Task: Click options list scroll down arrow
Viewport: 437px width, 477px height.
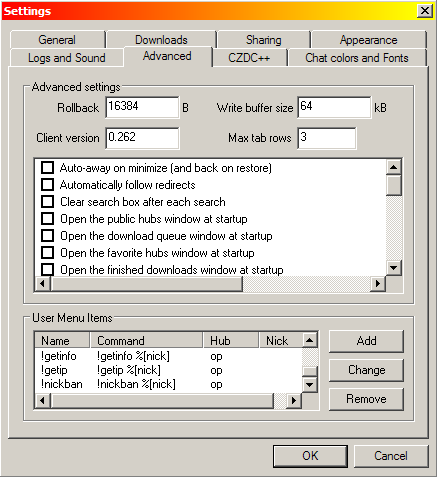Action: click(394, 268)
